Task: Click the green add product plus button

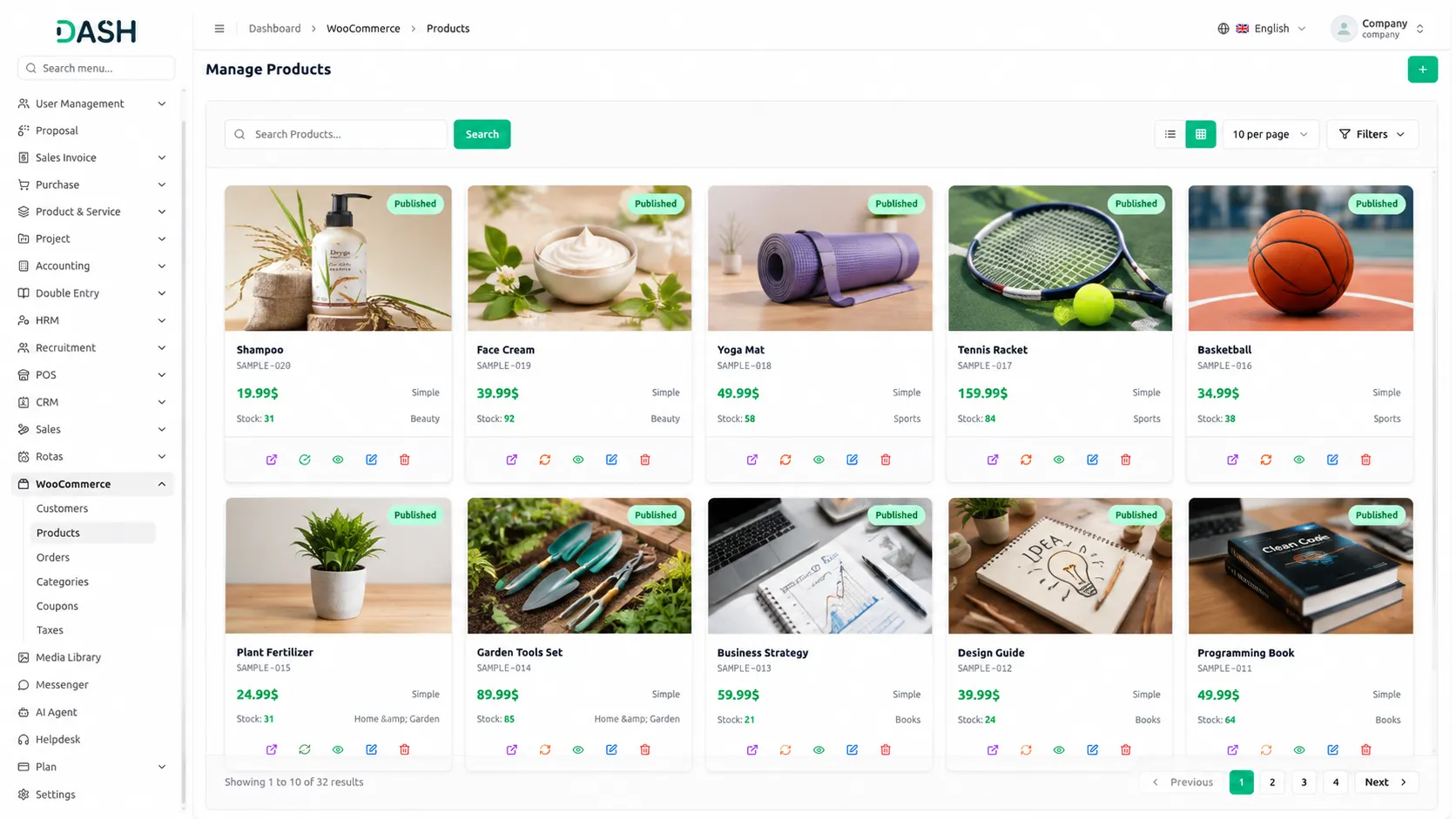Action: click(x=1422, y=70)
